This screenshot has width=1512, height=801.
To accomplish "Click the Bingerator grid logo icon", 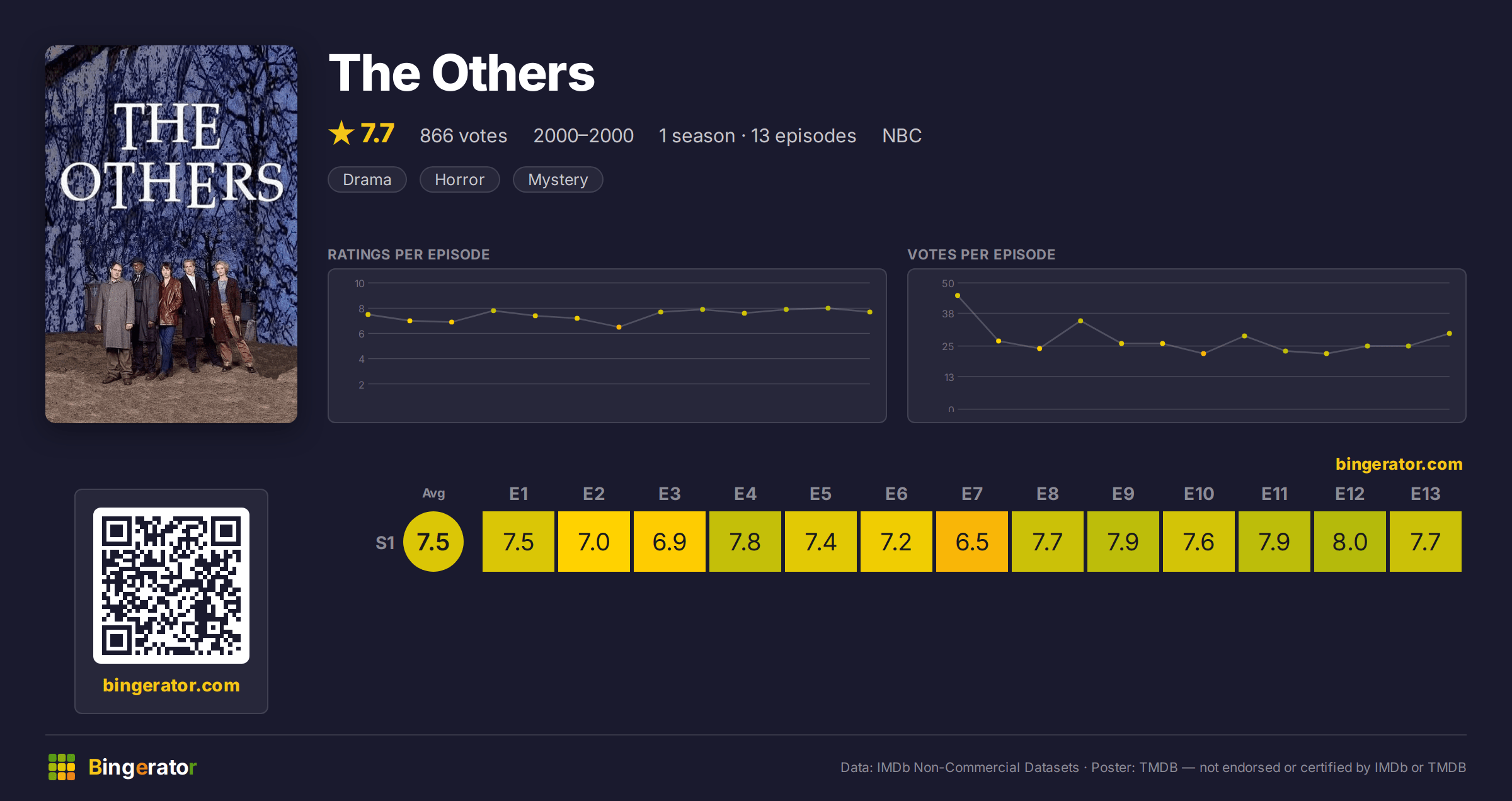I will click(x=62, y=767).
